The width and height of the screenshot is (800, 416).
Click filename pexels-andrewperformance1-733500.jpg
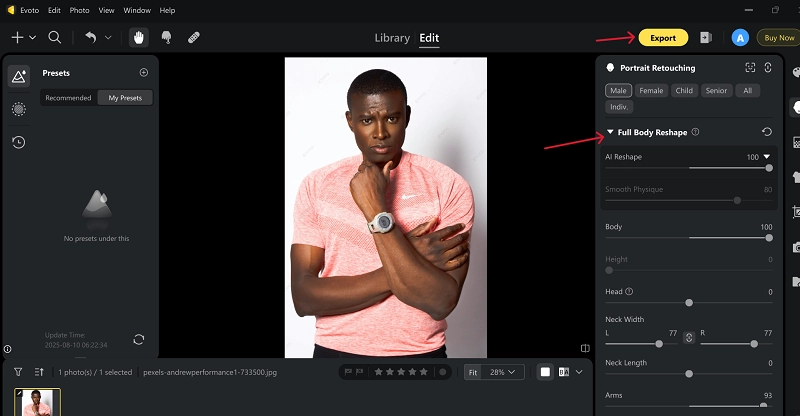tap(210, 372)
